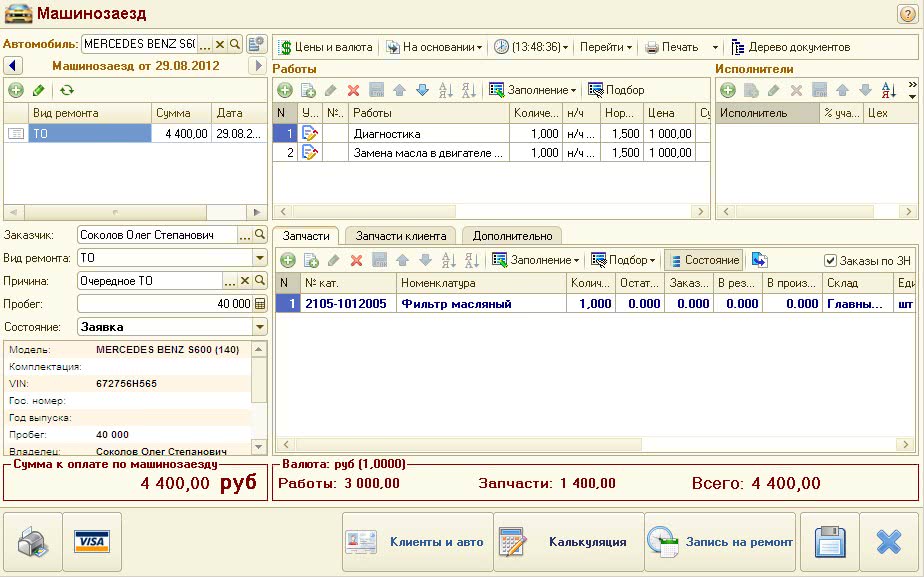The height and width of the screenshot is (577, 924).
Task: Go to previous Машинозаезд with left arrow
Action: (12, 65)
